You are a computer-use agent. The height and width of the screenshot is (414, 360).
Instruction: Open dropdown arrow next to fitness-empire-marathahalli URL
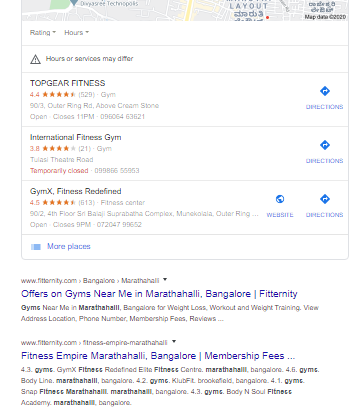174,342
